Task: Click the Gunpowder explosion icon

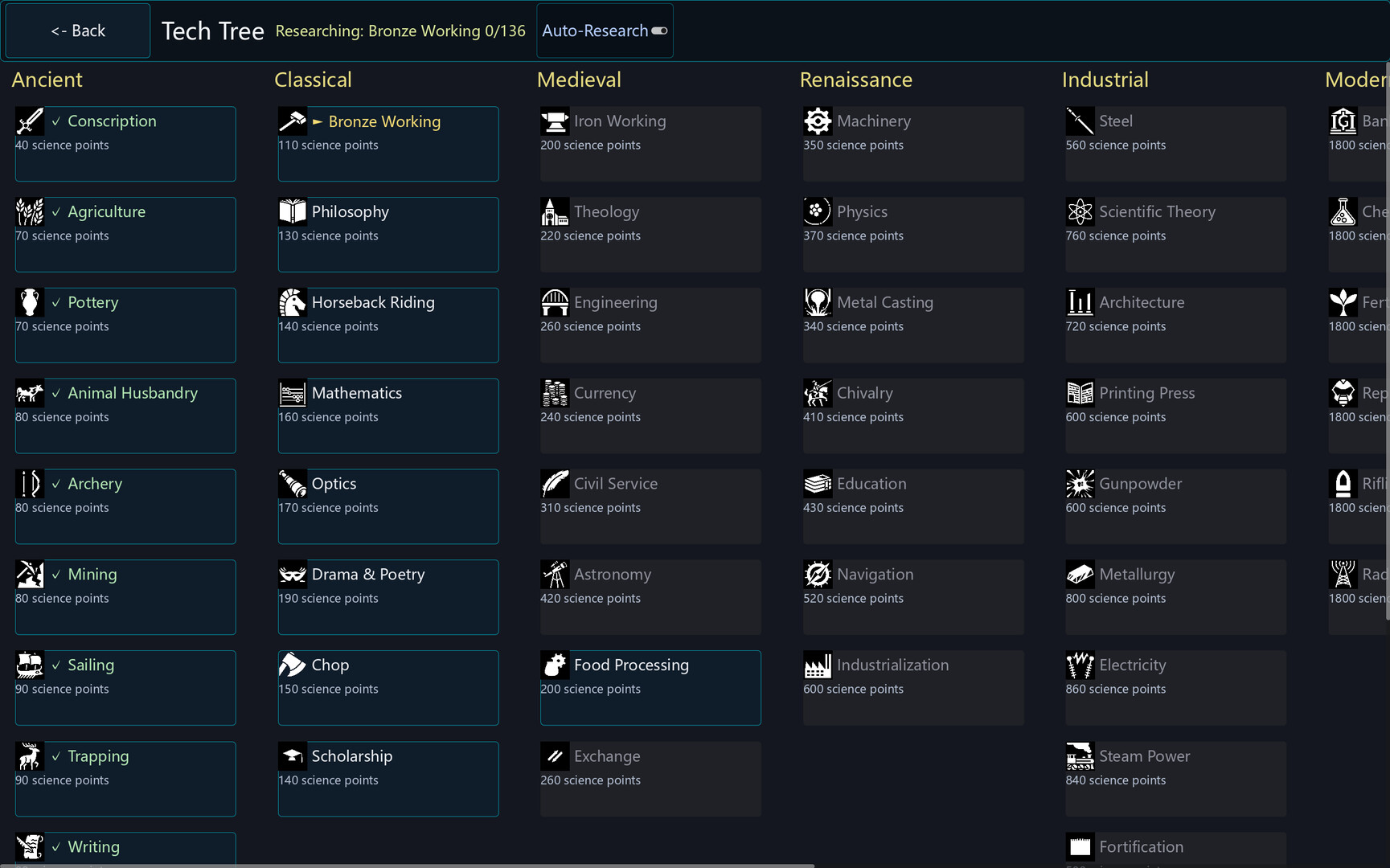Action: coord(1080,484)
